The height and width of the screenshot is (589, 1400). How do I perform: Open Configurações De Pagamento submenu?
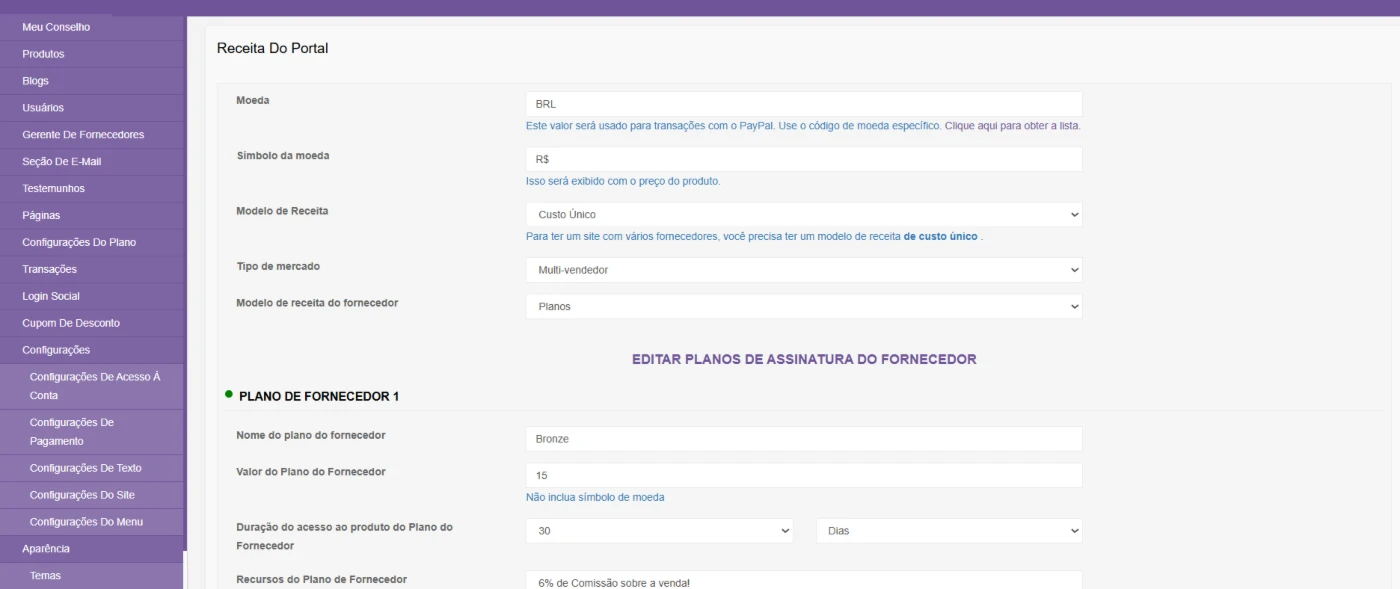[92, 432]
